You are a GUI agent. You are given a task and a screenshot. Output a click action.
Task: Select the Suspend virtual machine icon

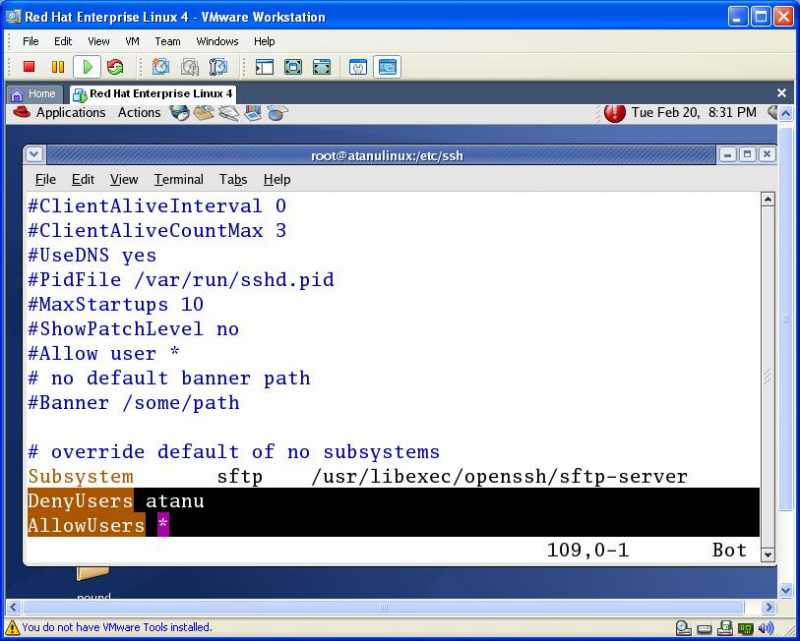pos(57,66)
